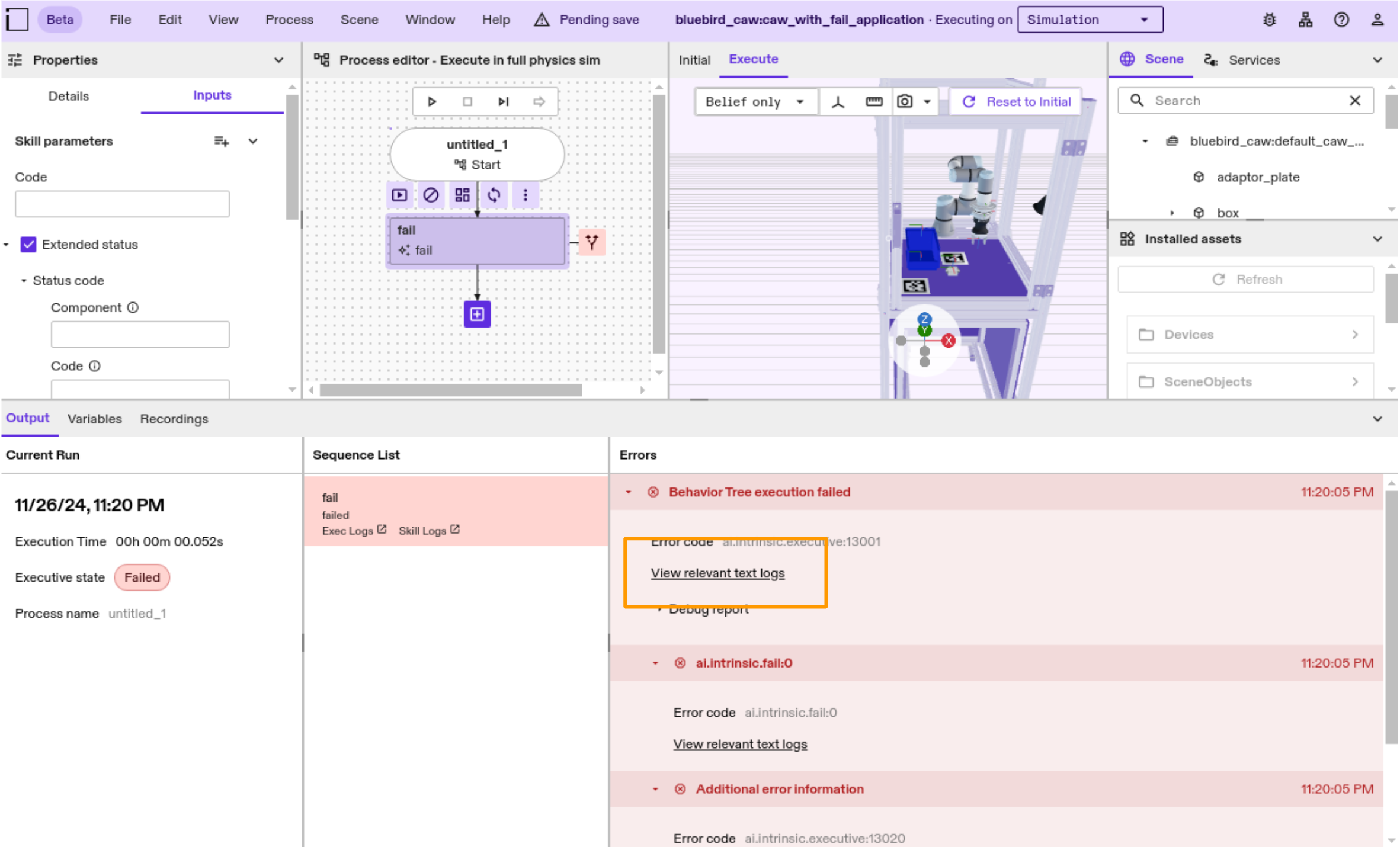1400x847 pixels.
Task: Toggle the stop control in the process editor
Action: coord(467,101)
